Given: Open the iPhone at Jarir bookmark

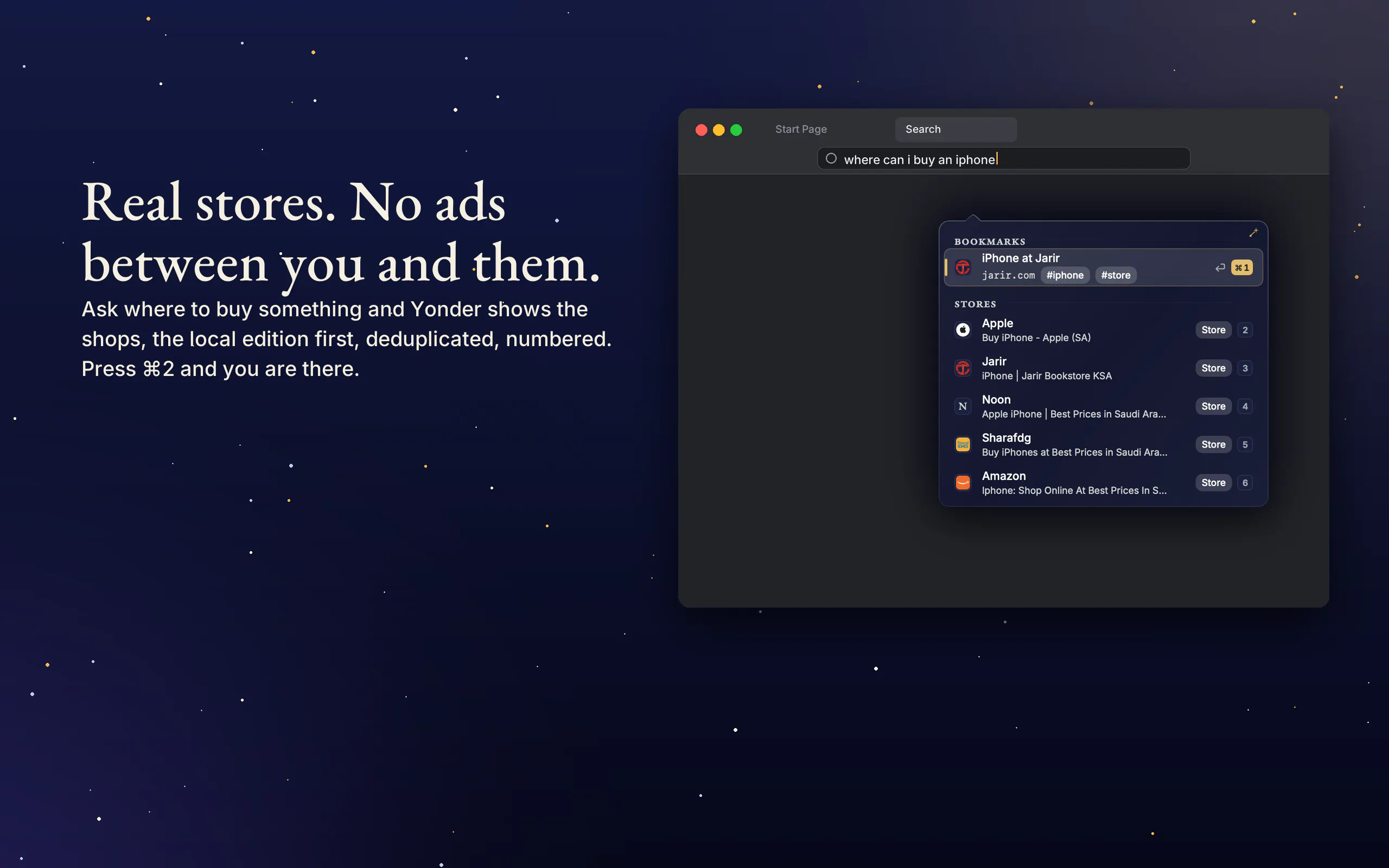Looking at the screenshot, I should coord(1103,267).
